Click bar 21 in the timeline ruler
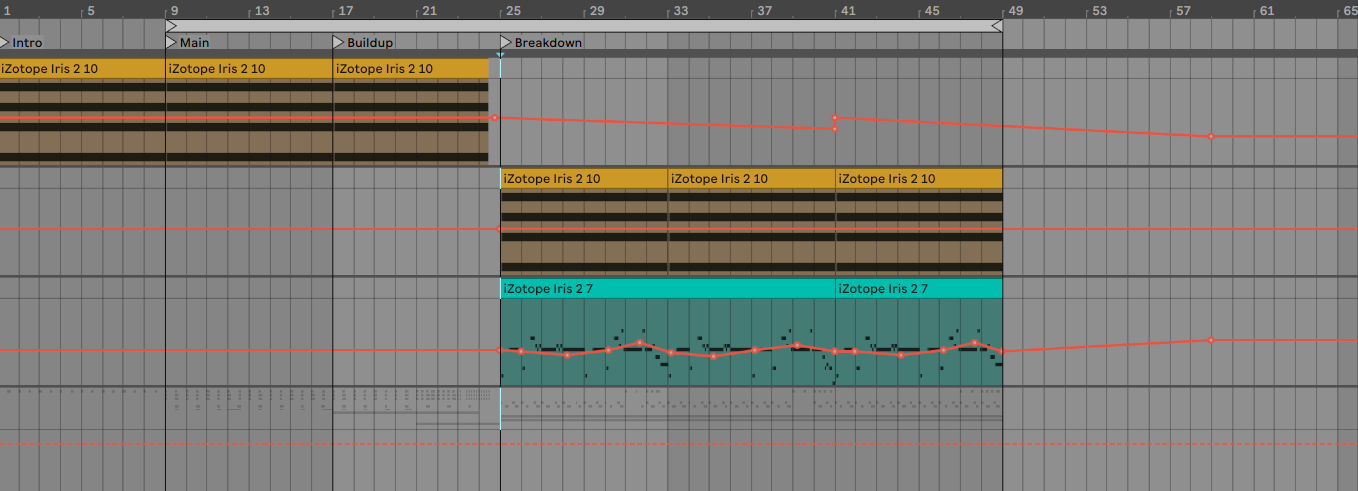The width and height of the screenshot is (1358, 491). pyautogui.click(x=429, y=11)
